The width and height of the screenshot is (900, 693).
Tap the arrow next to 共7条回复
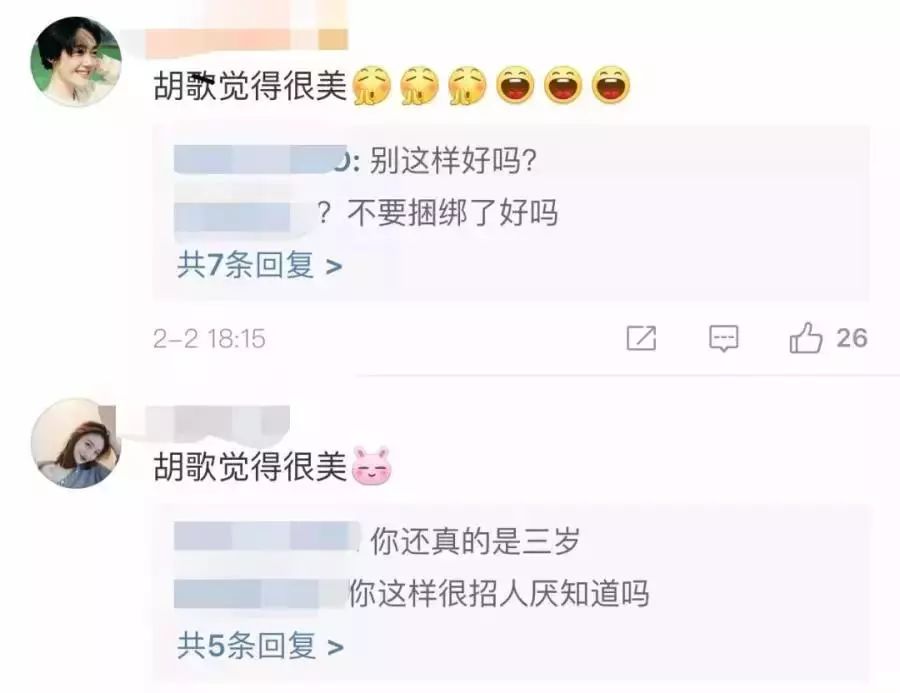click(x=334, y=266)
